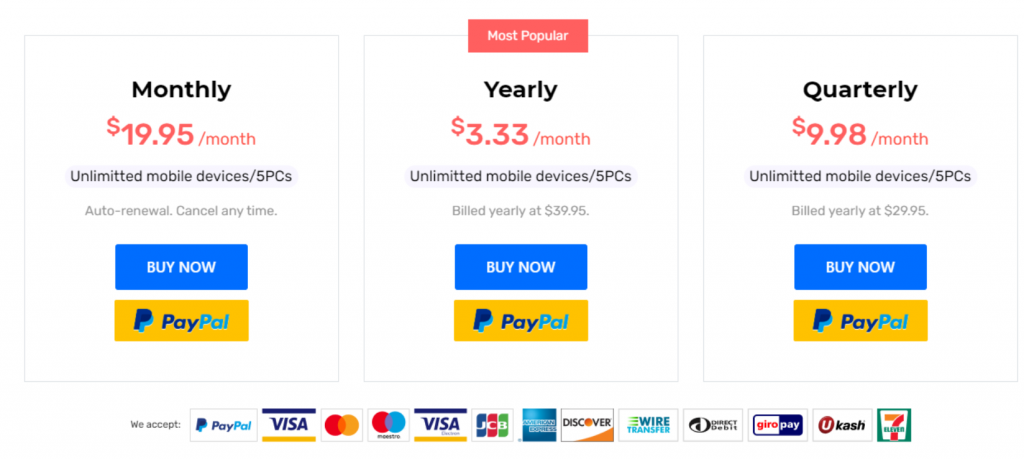
Task: Pay with PayPal for the Monthly plan
Action: (x=181, y=321)
